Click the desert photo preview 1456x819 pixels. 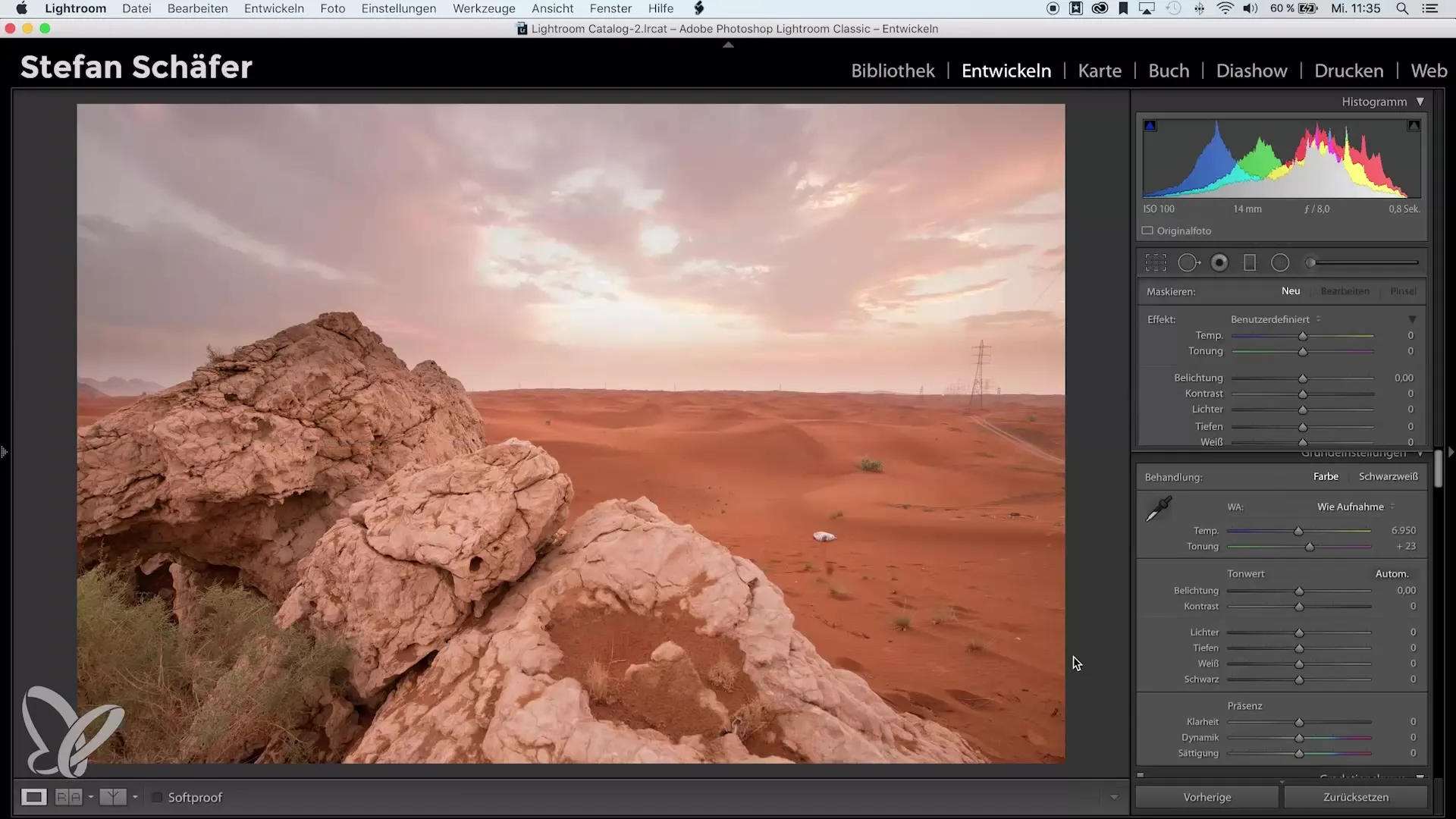(x=570, y=433)
